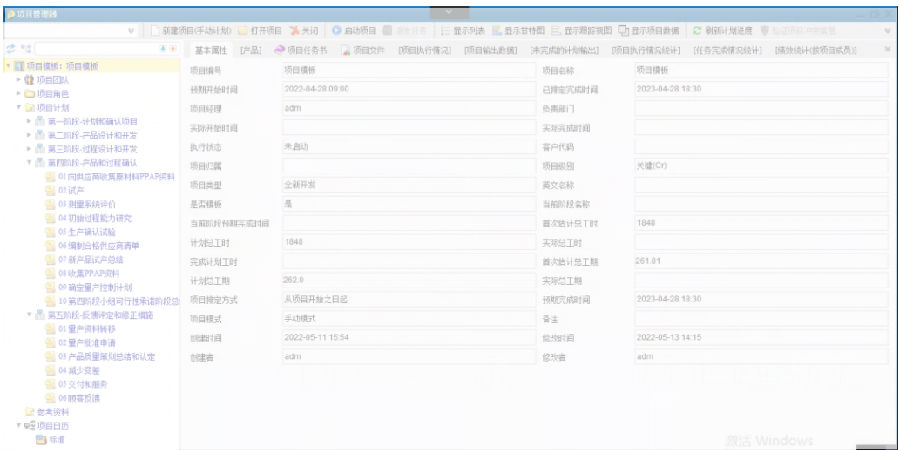Select task 04 减少变差
This screenshot has height=450, width=900.
coord(79,370)
